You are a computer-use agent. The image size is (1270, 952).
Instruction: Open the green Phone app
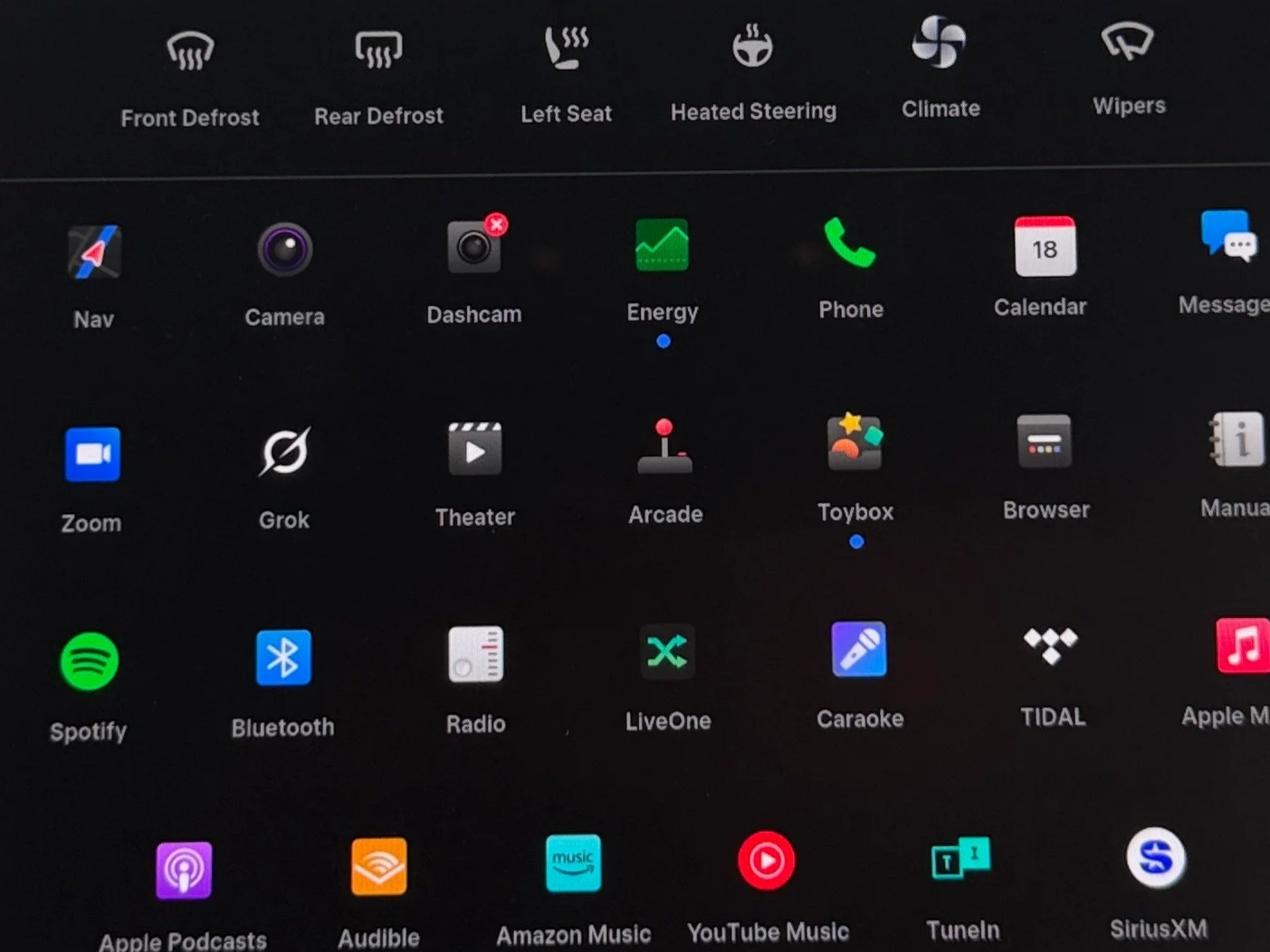[x=850, y=242]
